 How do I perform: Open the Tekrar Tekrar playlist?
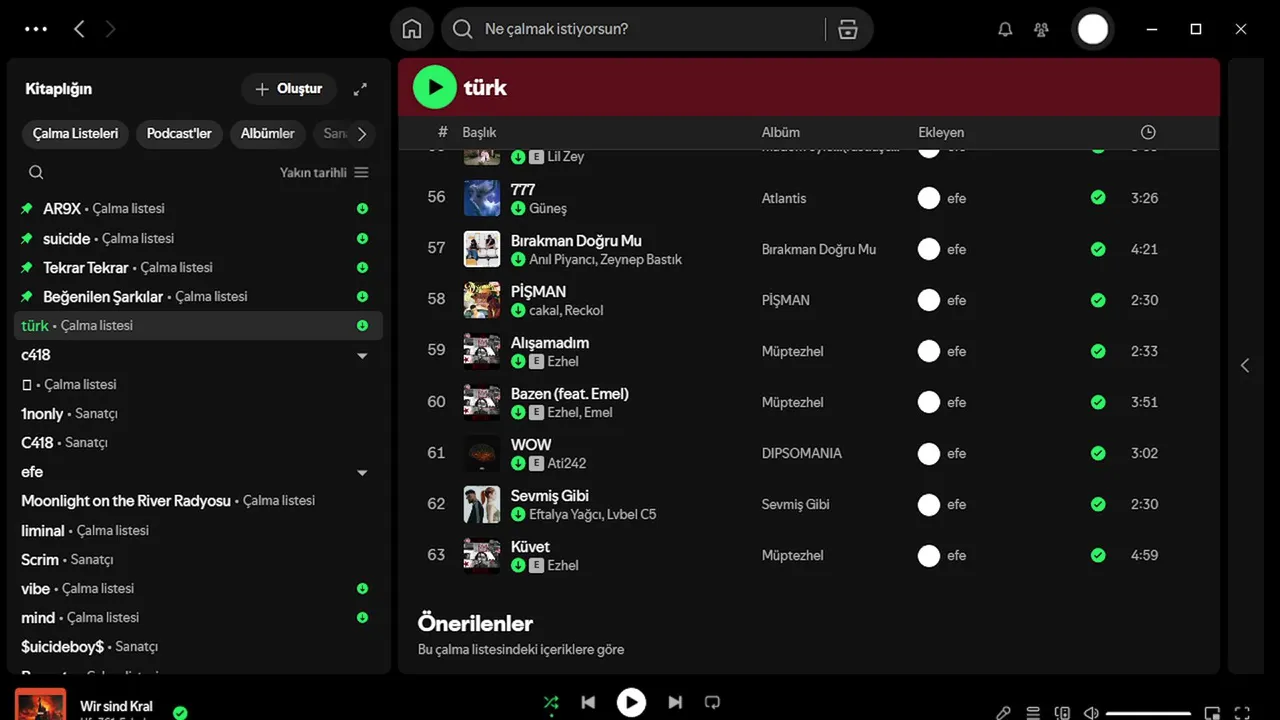(x=198, y=267)
